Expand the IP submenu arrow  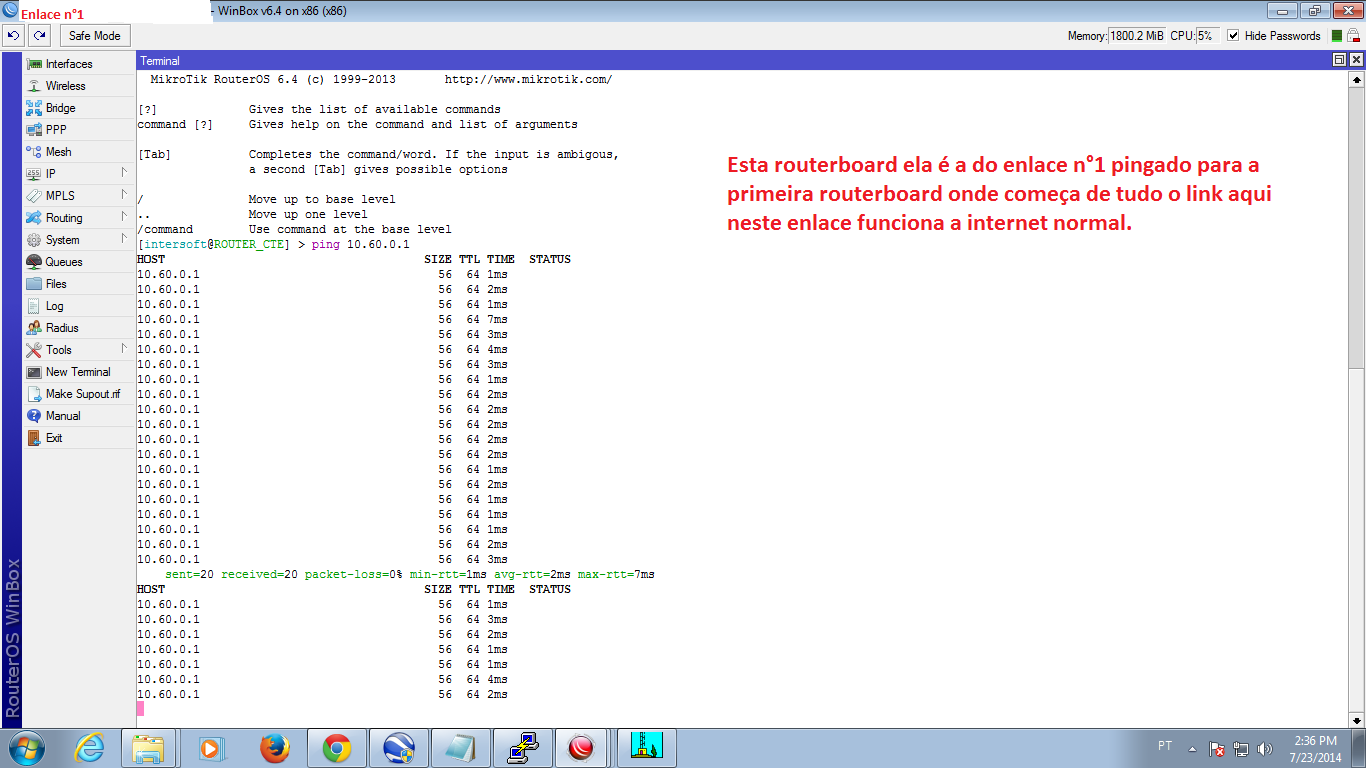point(124,173)
